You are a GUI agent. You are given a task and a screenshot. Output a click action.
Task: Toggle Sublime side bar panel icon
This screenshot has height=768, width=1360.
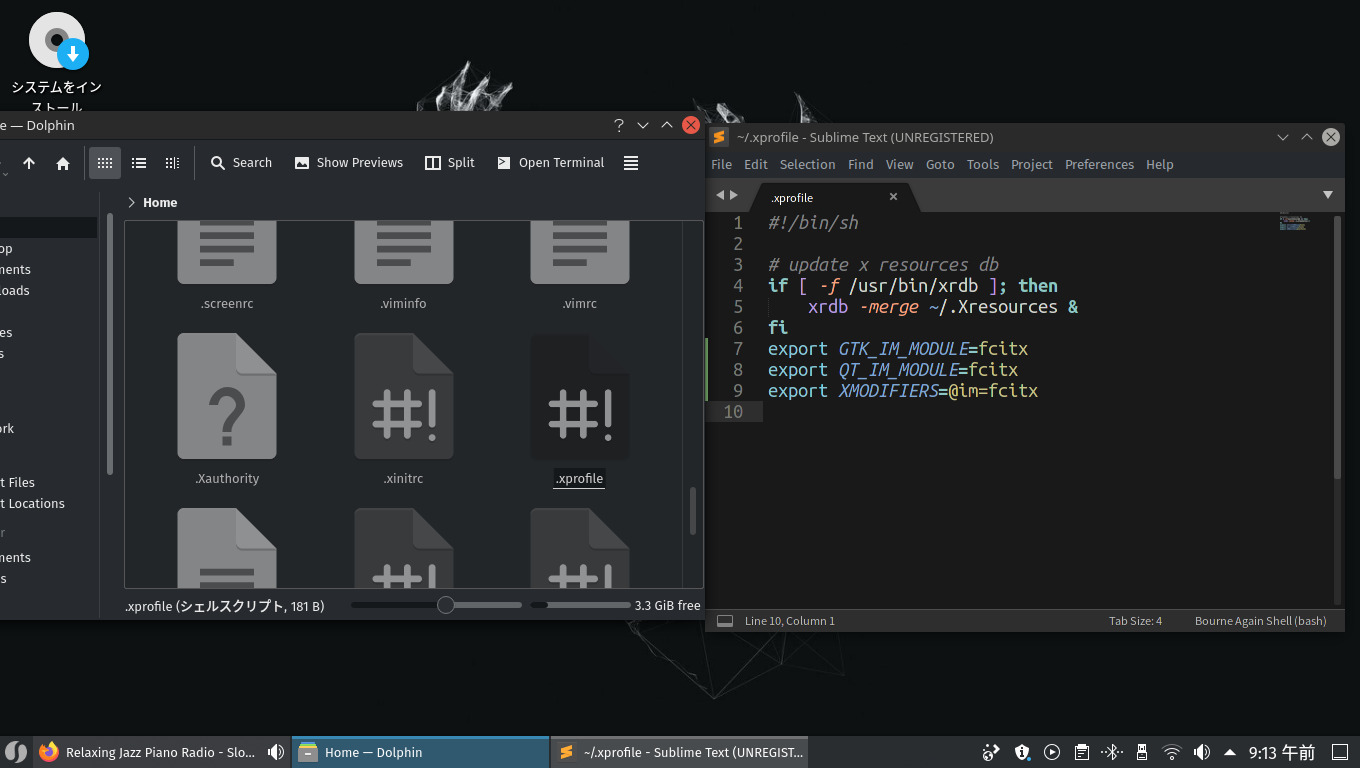(x=725, y=621)
